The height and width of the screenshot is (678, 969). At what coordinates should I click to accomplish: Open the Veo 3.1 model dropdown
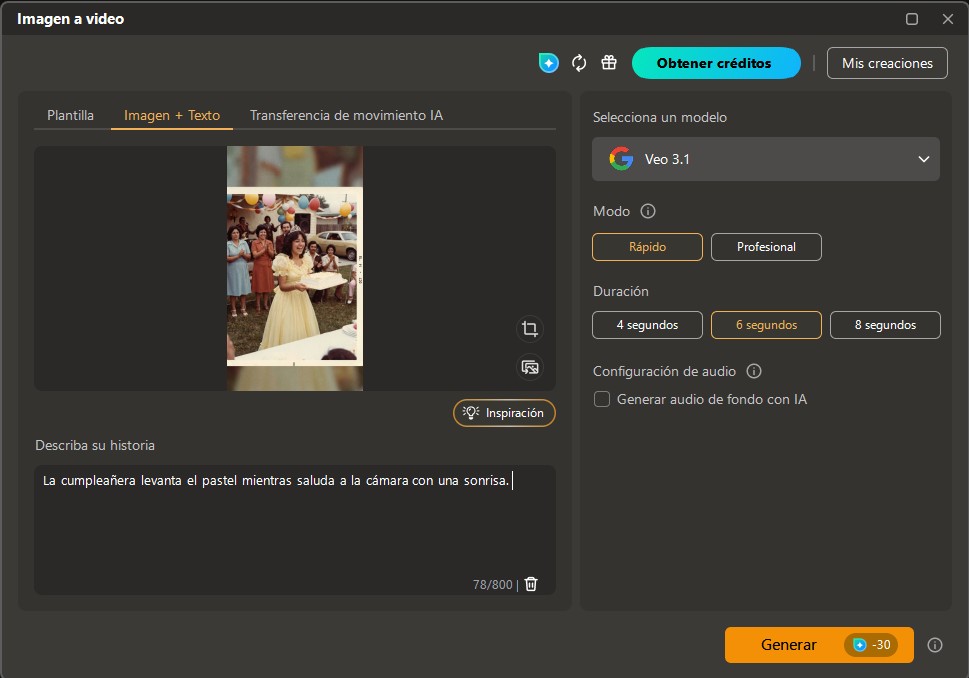tap(765, 159)
